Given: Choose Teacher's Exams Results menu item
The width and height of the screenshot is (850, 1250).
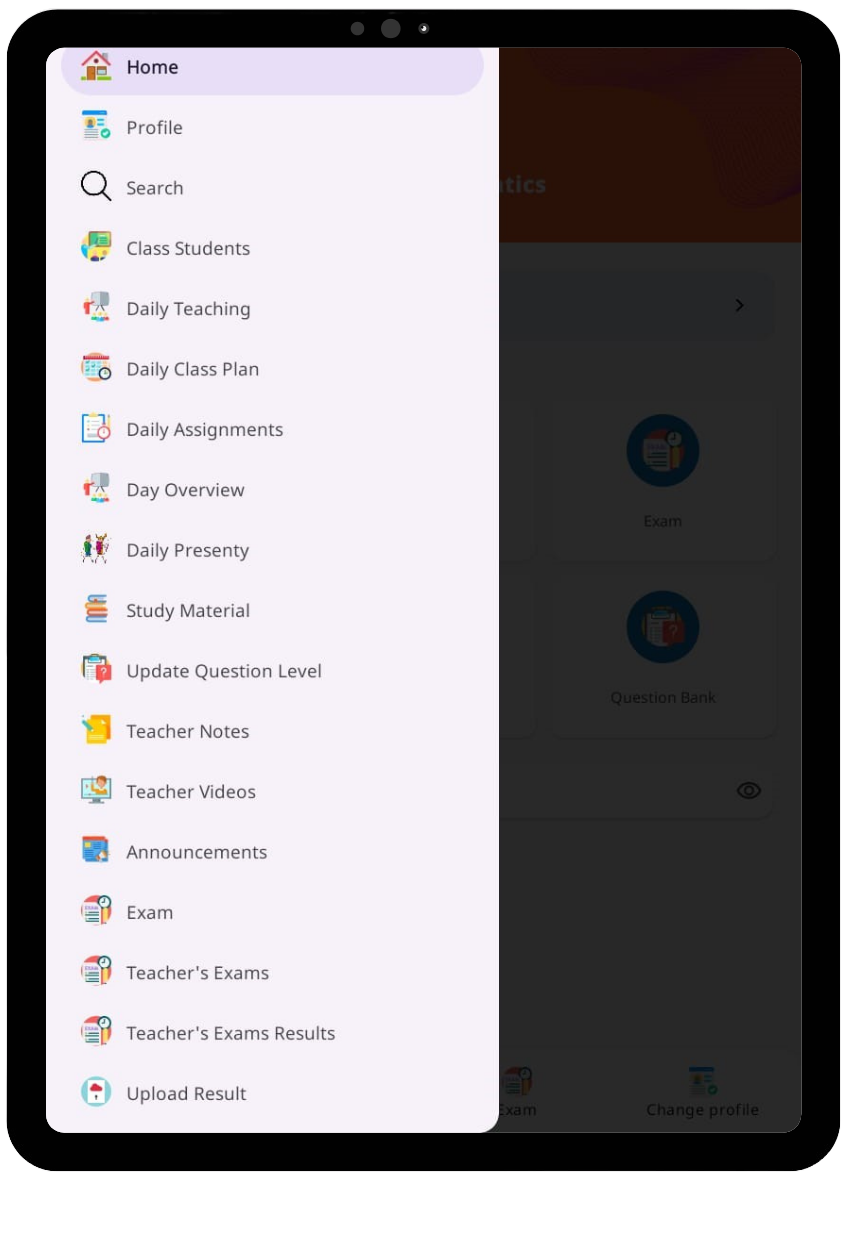Looking at the screenshot, I should [x=272, y=1033].
